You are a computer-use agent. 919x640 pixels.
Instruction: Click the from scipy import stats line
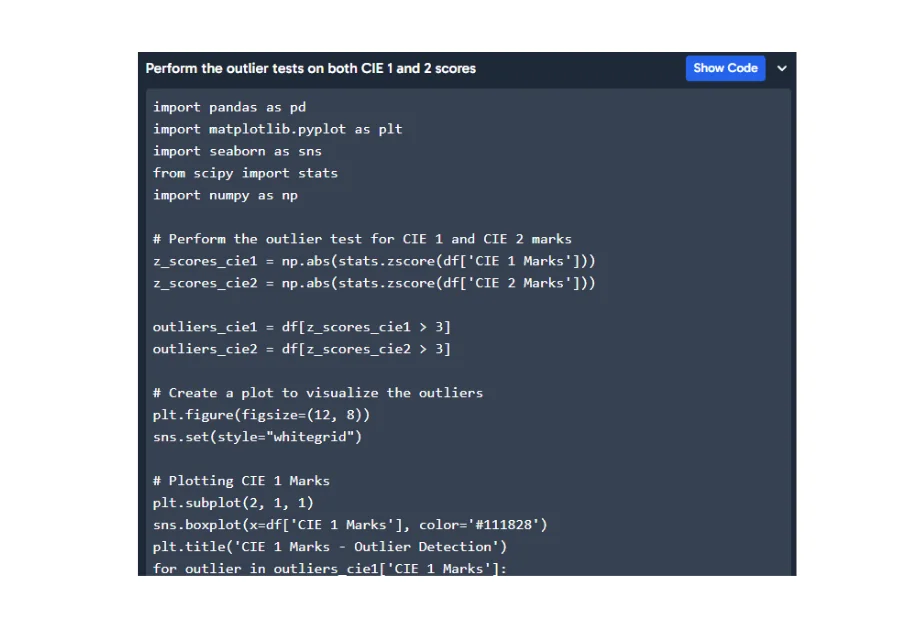[245, 173]
